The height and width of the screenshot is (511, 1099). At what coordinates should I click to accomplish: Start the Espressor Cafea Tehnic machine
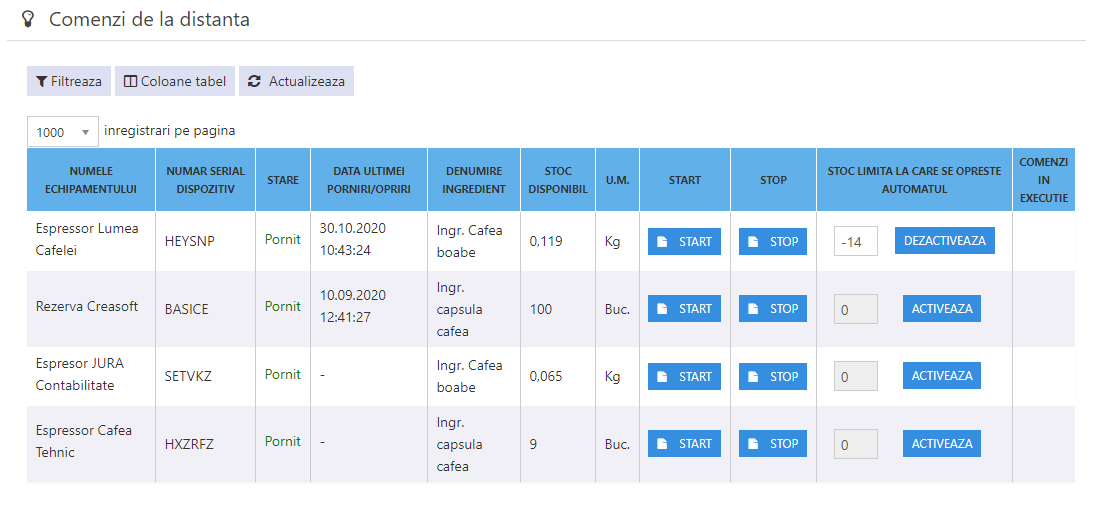click(684, 444)
